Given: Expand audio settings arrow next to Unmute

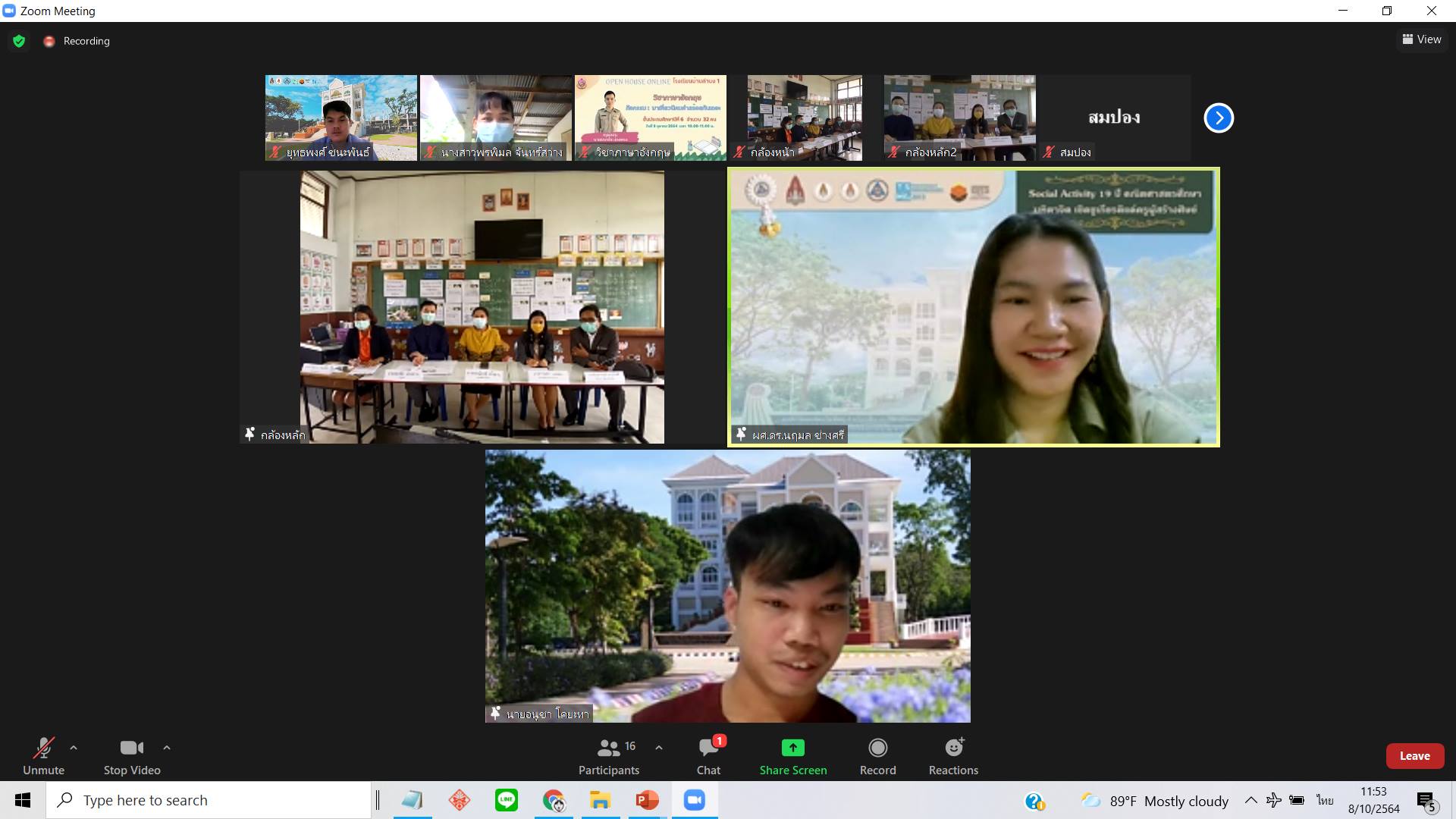Looking at the screenshot, I should click(74, 748).
